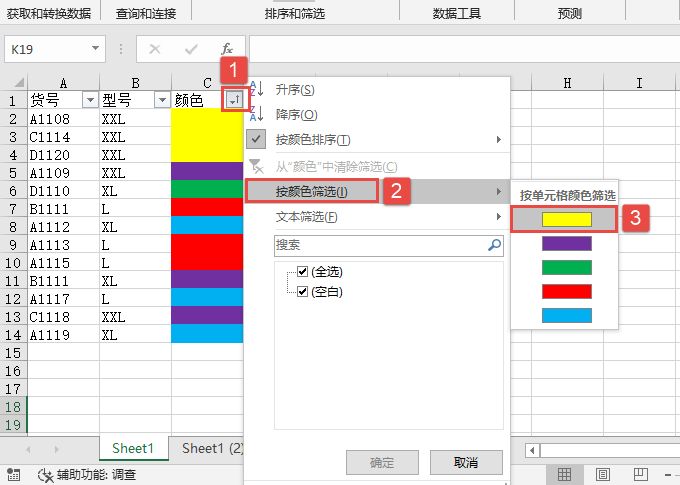Click the Name Box showing K19
The image size is (680, 485).
(47, 49)
